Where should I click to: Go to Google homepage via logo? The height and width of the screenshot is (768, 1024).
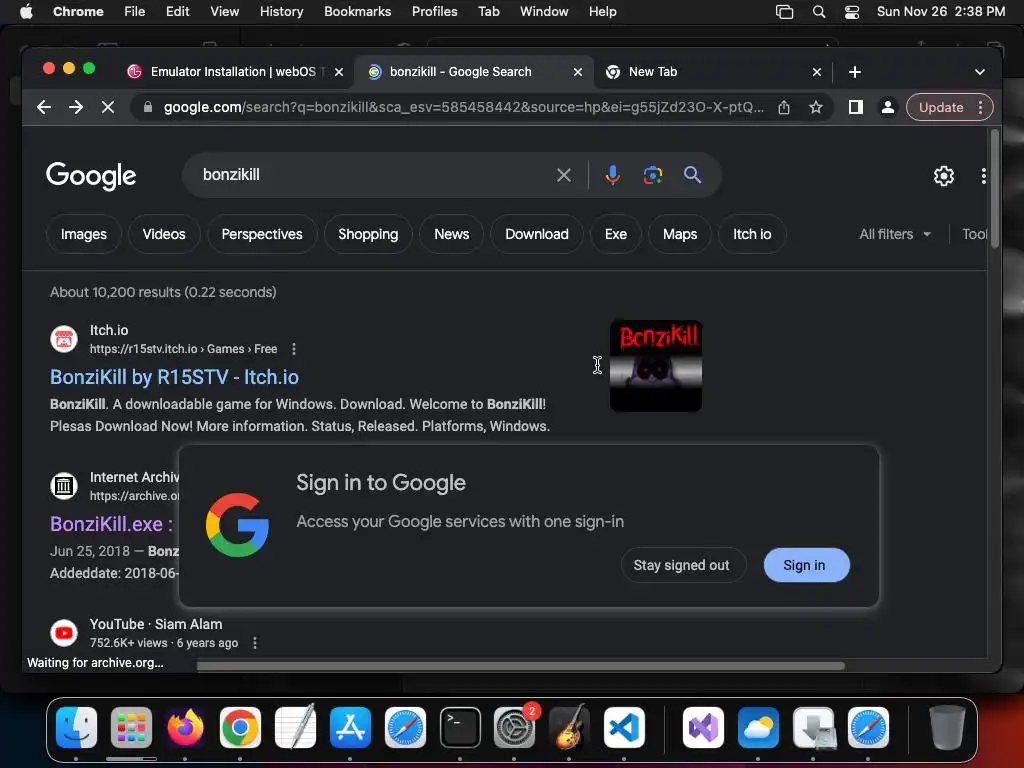tap(91, 175)
